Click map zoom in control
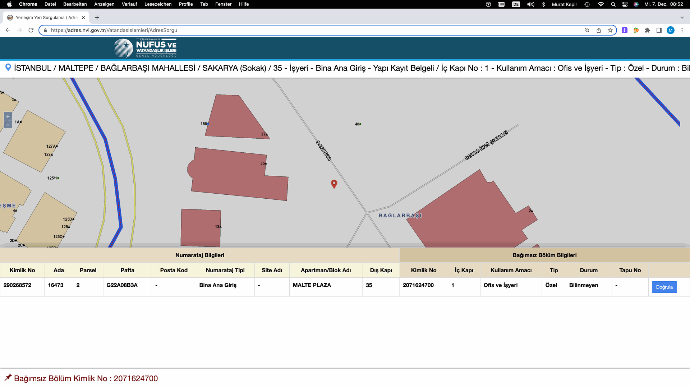Viewport: 690px width, 388px height. (x=7, y=116)
